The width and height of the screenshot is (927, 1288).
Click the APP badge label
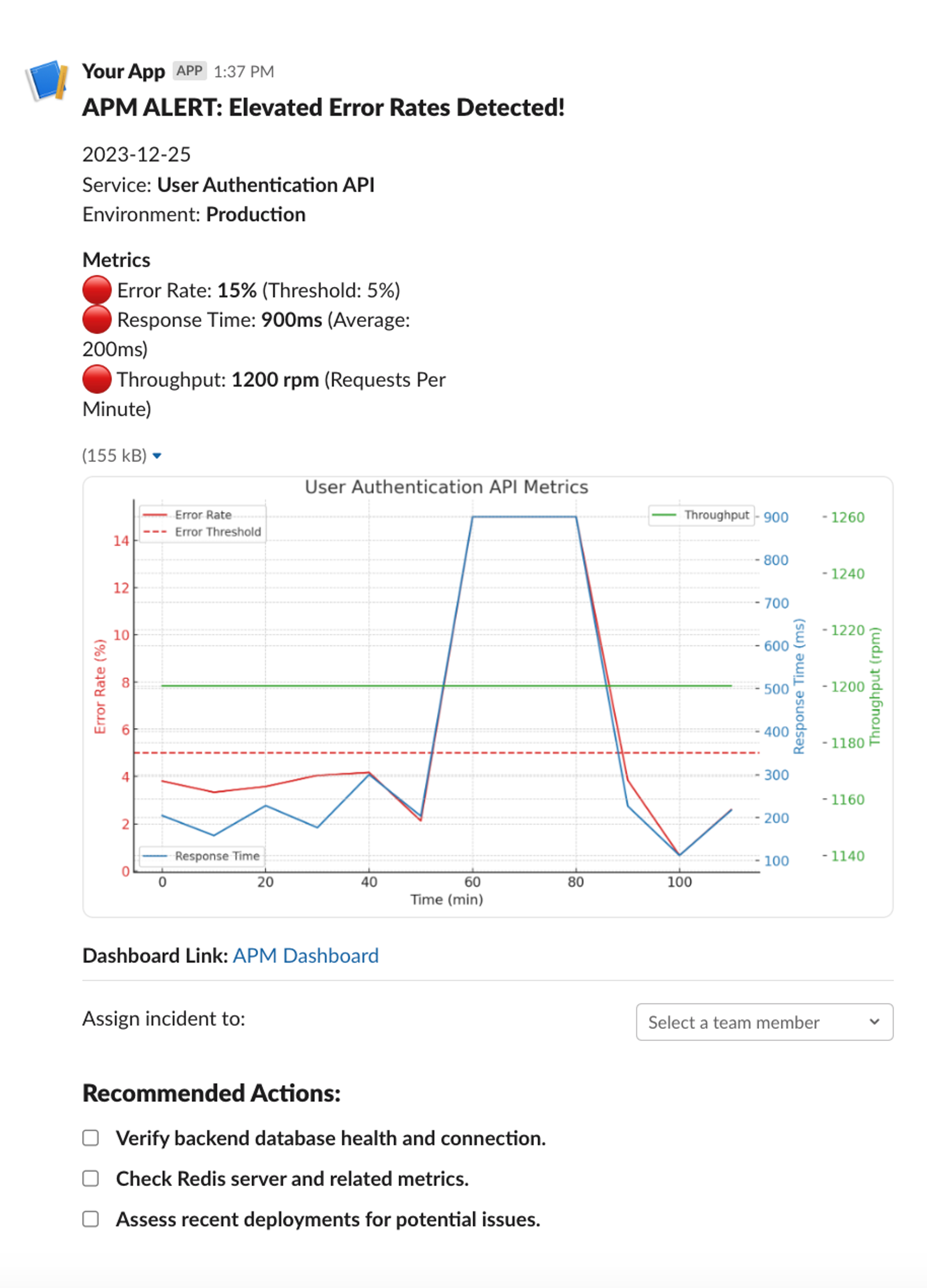pyautogui.click(x=189, y=71)
